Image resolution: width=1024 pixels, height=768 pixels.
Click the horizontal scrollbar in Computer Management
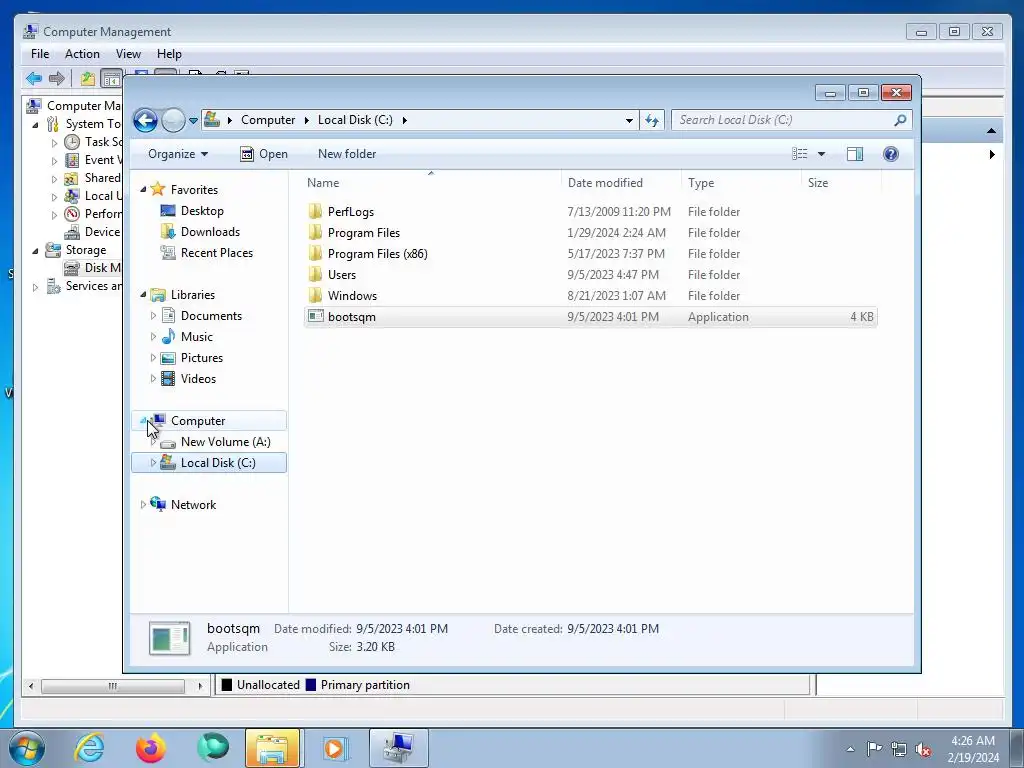coord(114,686)
